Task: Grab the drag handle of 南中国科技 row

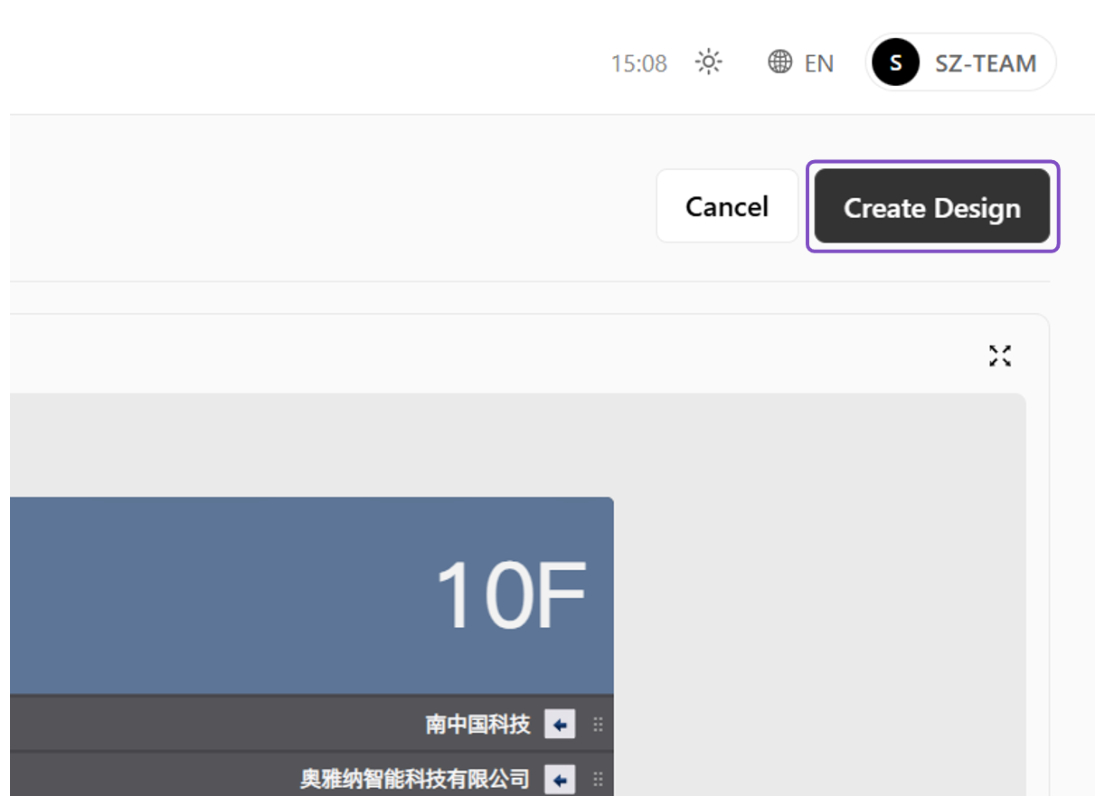Action: click(x=598, y=725)
